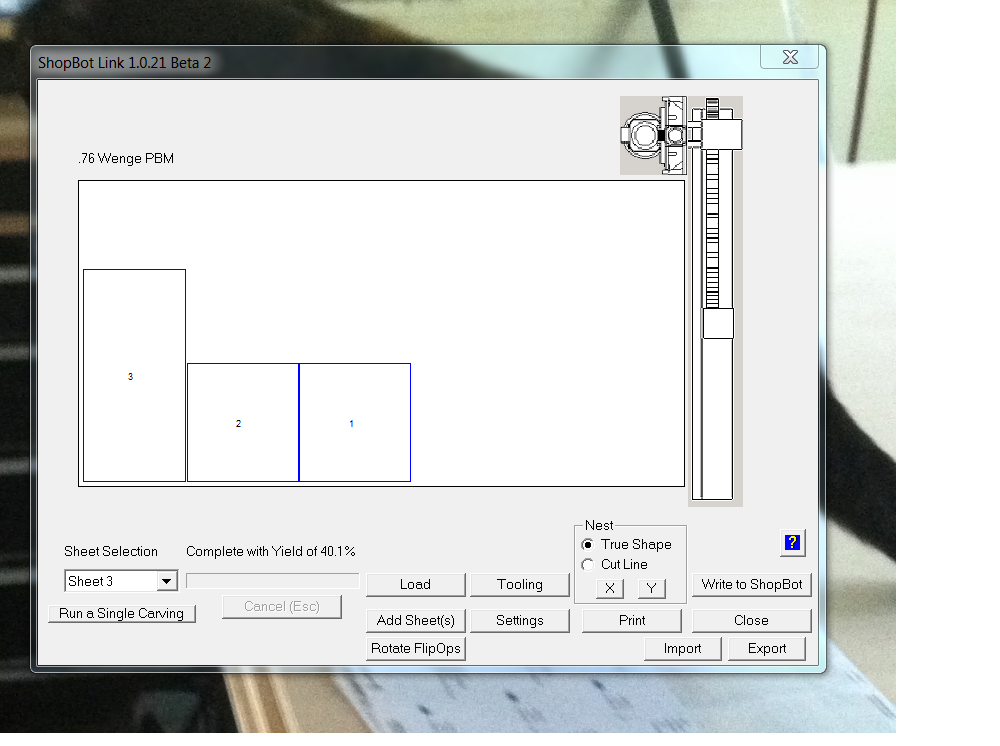Viewport: 1000px width, 746px height.
Task: Click the Export button
Action: click(x=767, y=649)
